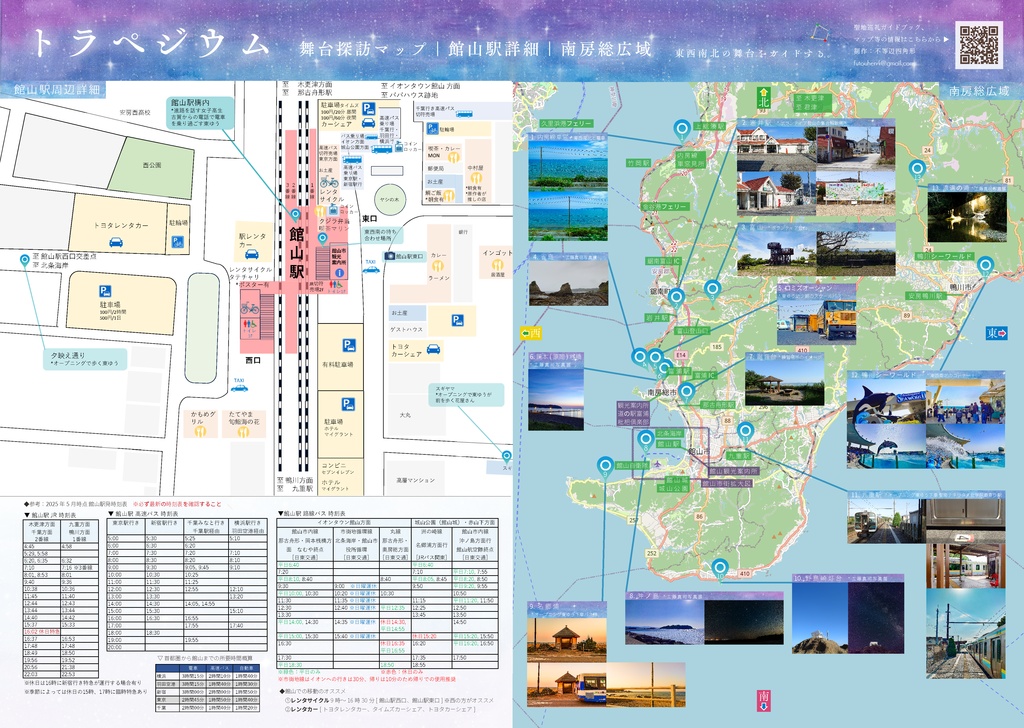Click map pin 13 on wide-area map
Viewport: 1024px width, 728px height.
tap(918, 170)
